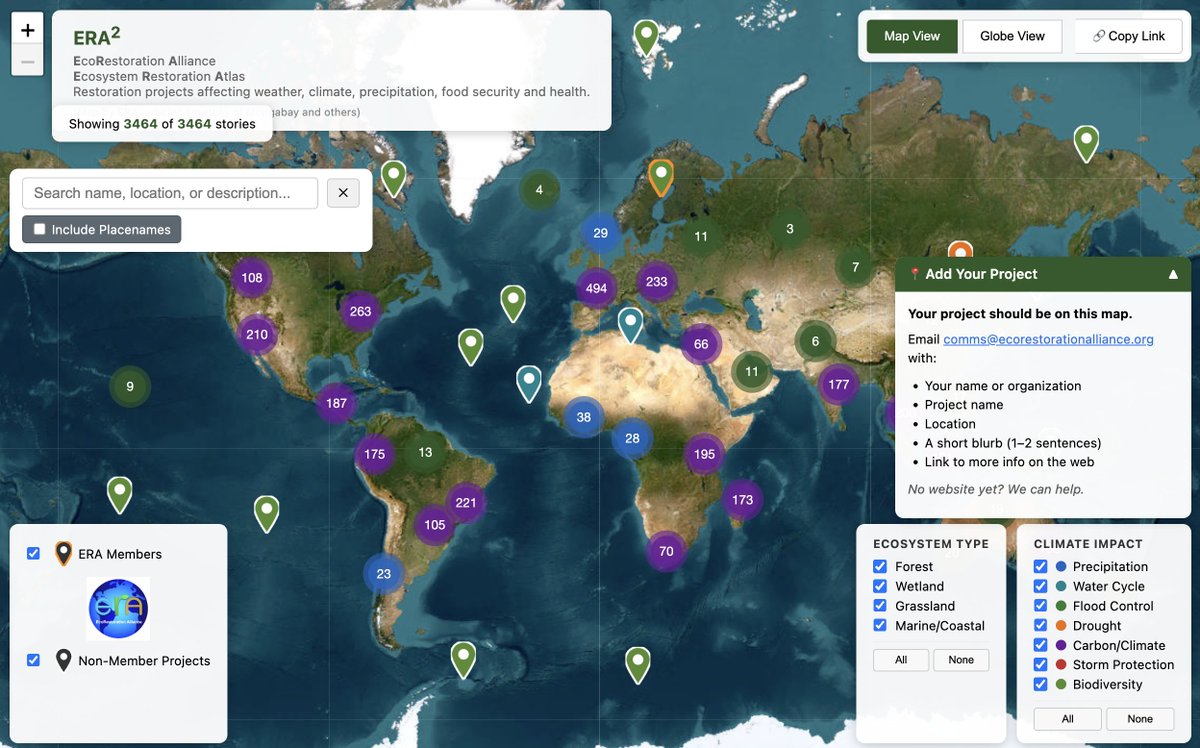Screen dimensions: 1200x748
Task: Uncheck the Wetland ecosystem checkbox
Action: tap(880, 586)
